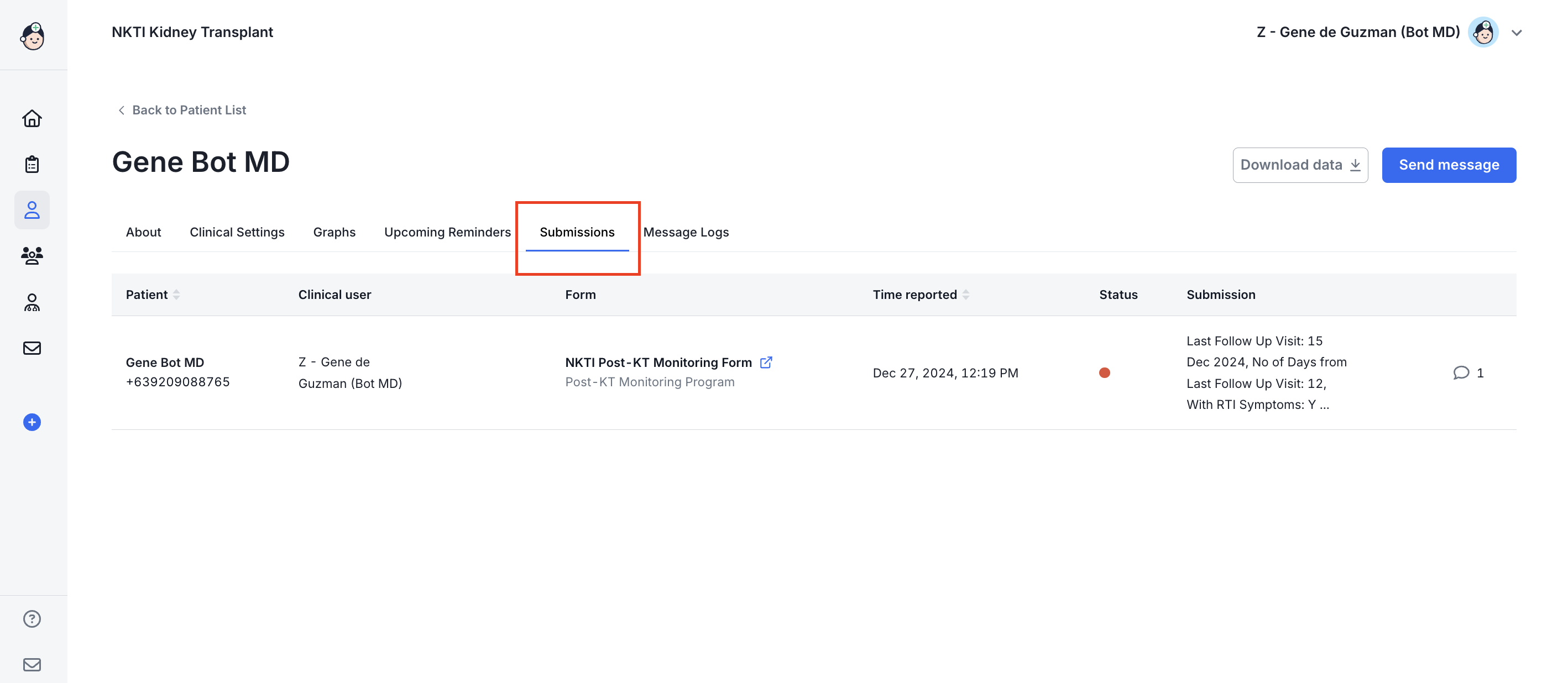Image resolution: width=1568 pixels, height=683 pixels.
Task: Open NKTI Post-KT Monitoring Form via external link icon
Action: click(x=766, y=361)
